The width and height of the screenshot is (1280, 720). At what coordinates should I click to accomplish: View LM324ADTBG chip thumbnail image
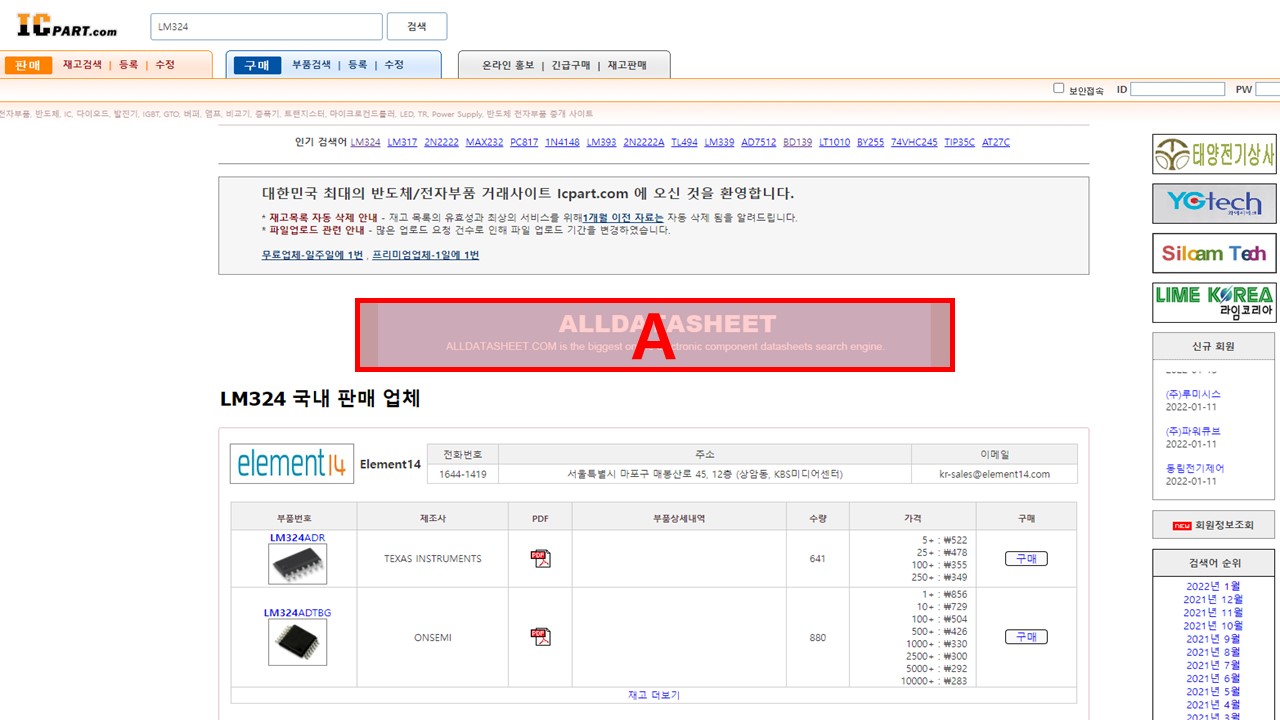[297, 642]
